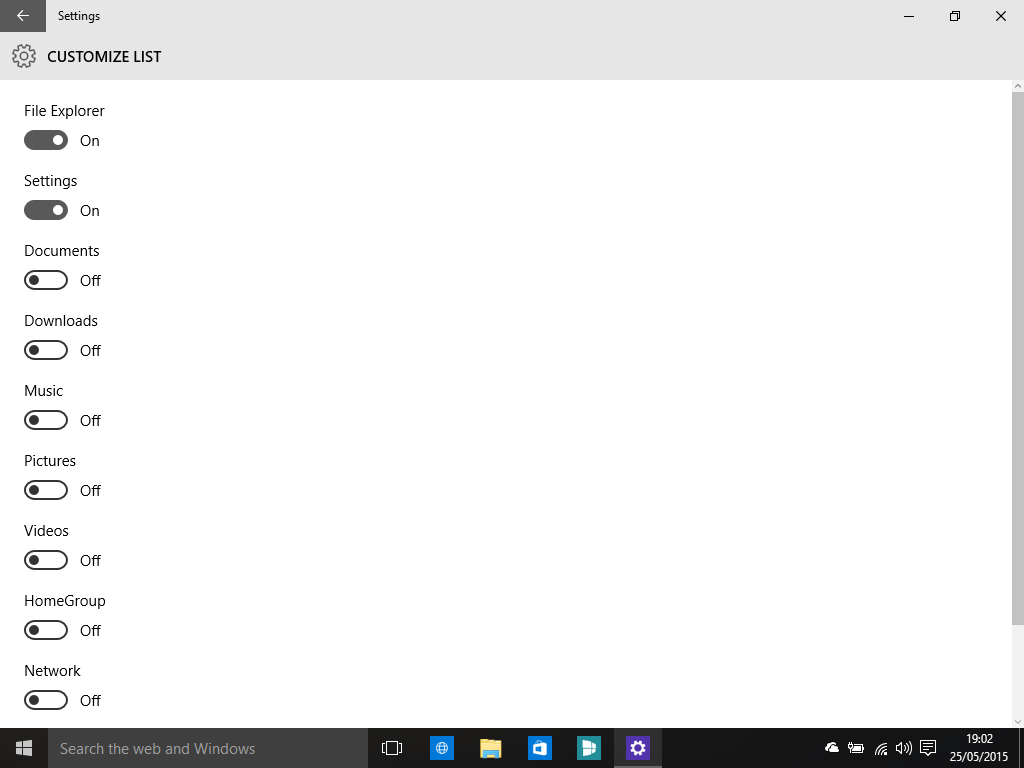Viewport: 1024px width, 768px height.
Task: Turn off the Settings toggle
Action: 46,210
